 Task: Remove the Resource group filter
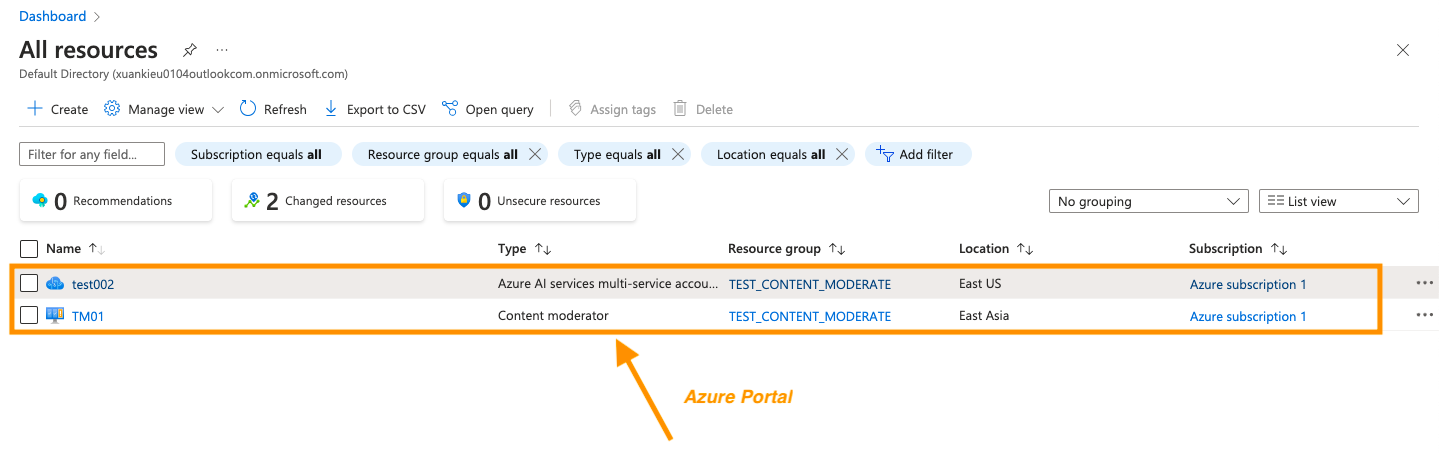[x=535, y=154]
